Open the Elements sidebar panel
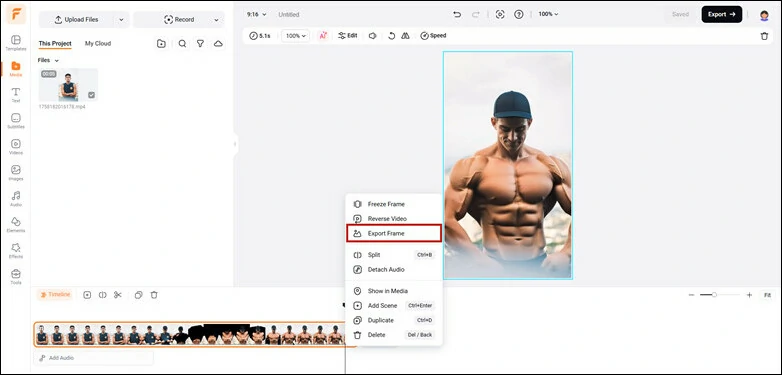This screenshot has width=782, height=375. click(16, 224)
